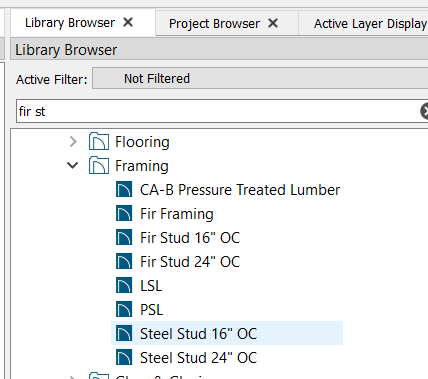Select "CA-B Pressure Treated Lumber" item

coord(240,190)
